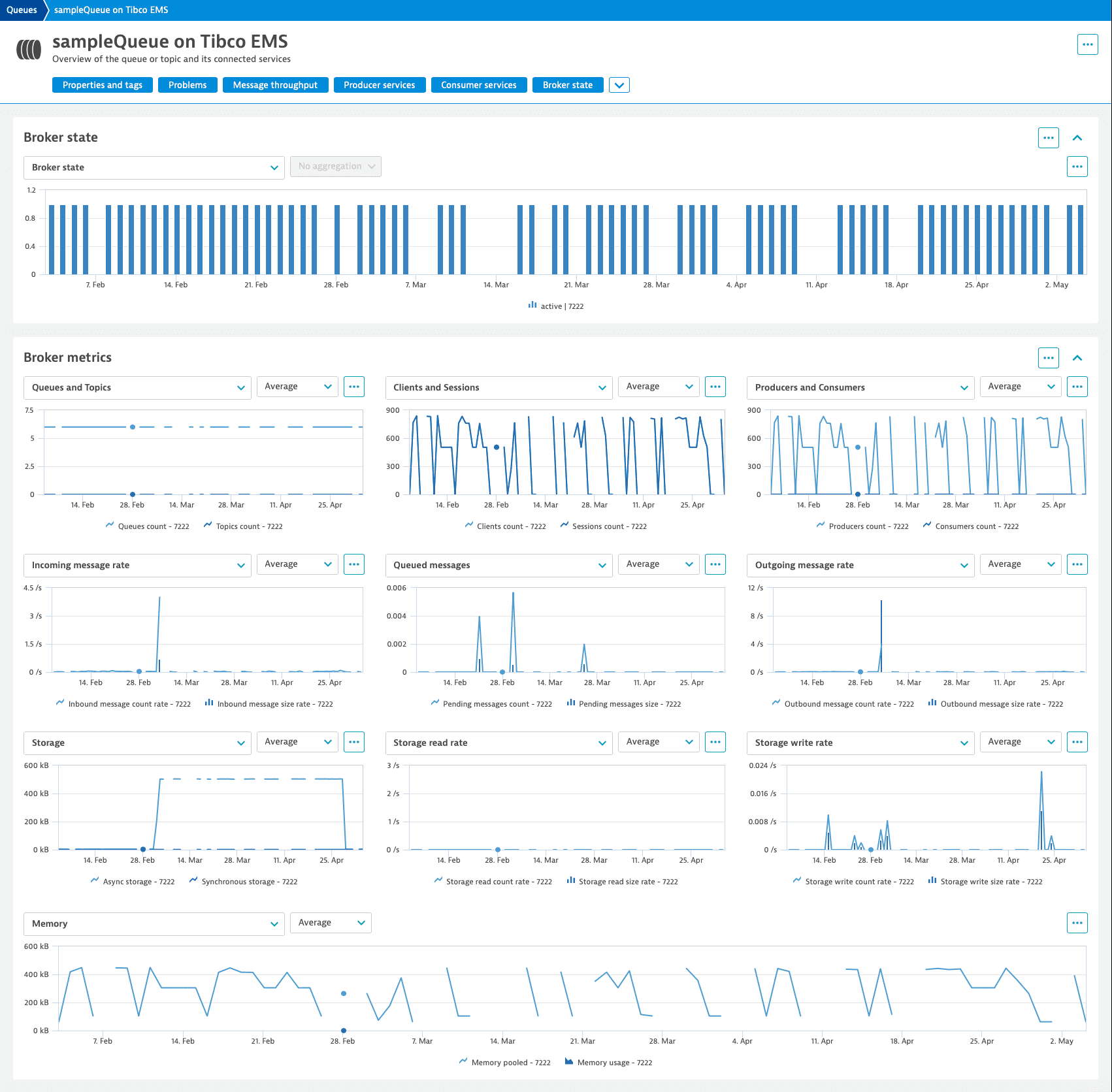
Task: Toggle Inbound message count rate legend
Action: coord(123,703)
